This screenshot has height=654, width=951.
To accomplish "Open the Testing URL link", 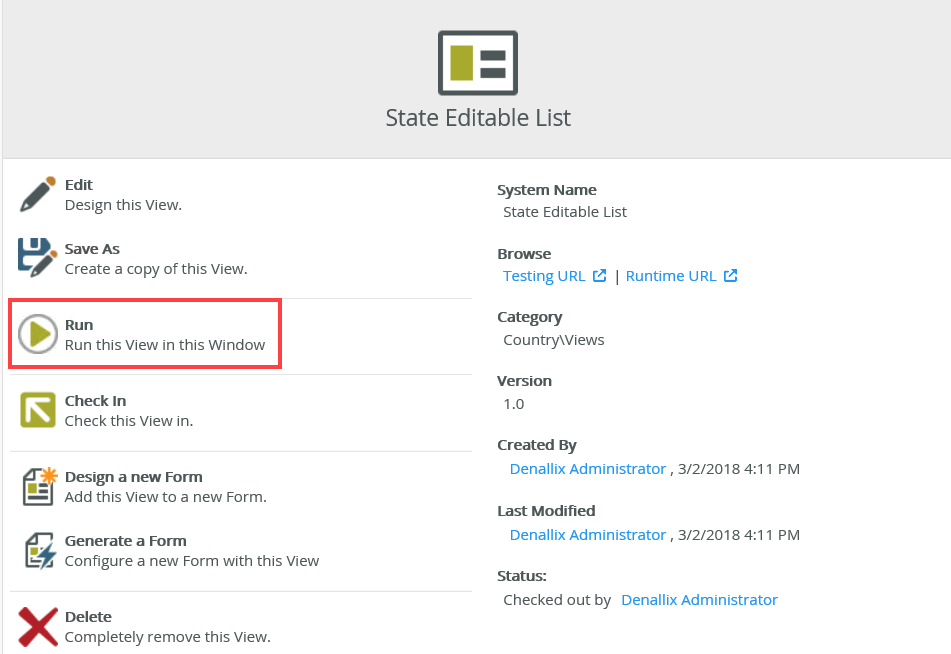I will coord(544,276).
